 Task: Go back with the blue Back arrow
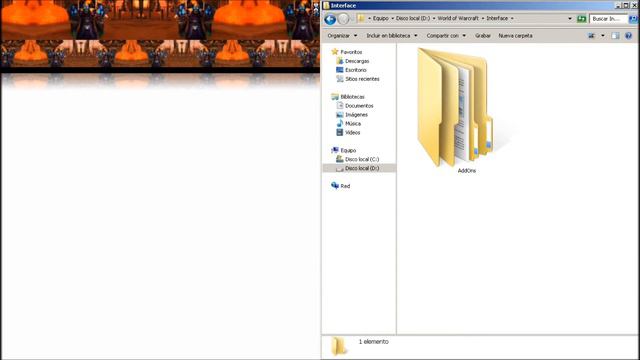click(x=330, y=19)
